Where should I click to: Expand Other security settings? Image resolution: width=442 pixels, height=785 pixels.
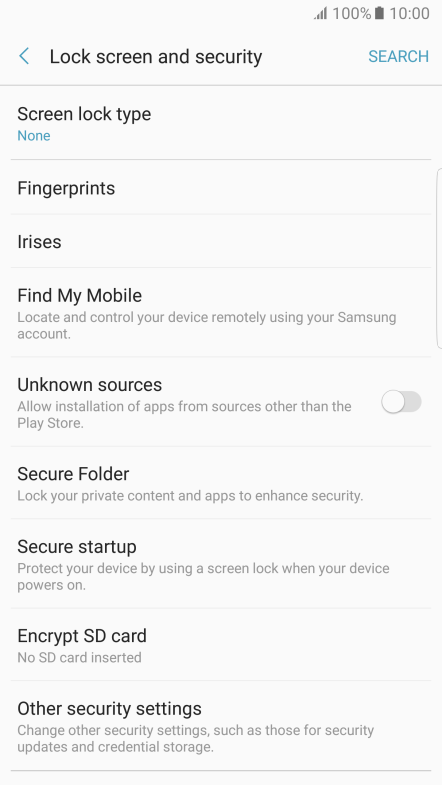point(221,725)
